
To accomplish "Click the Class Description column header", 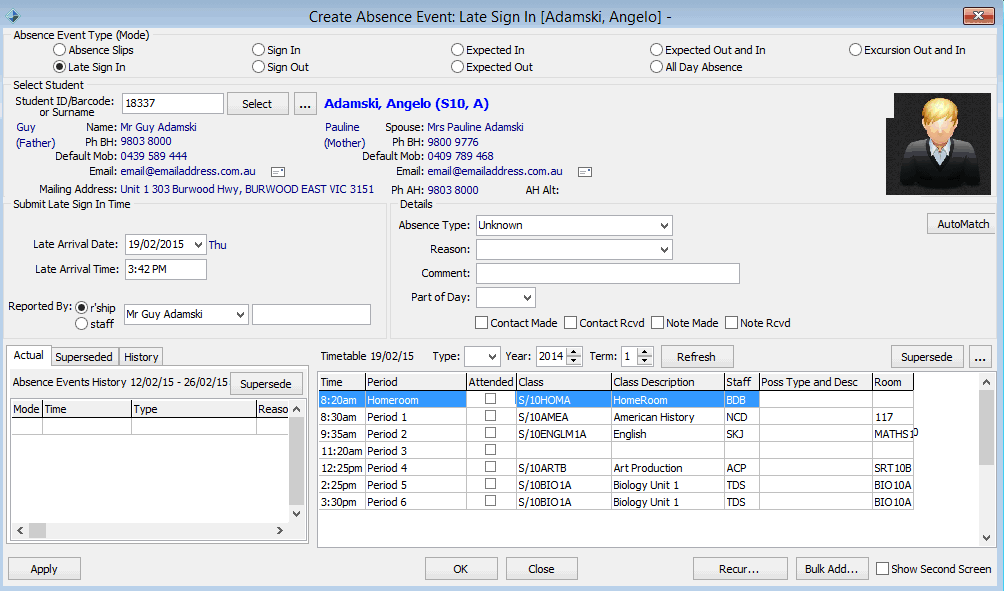I will 667,382.
